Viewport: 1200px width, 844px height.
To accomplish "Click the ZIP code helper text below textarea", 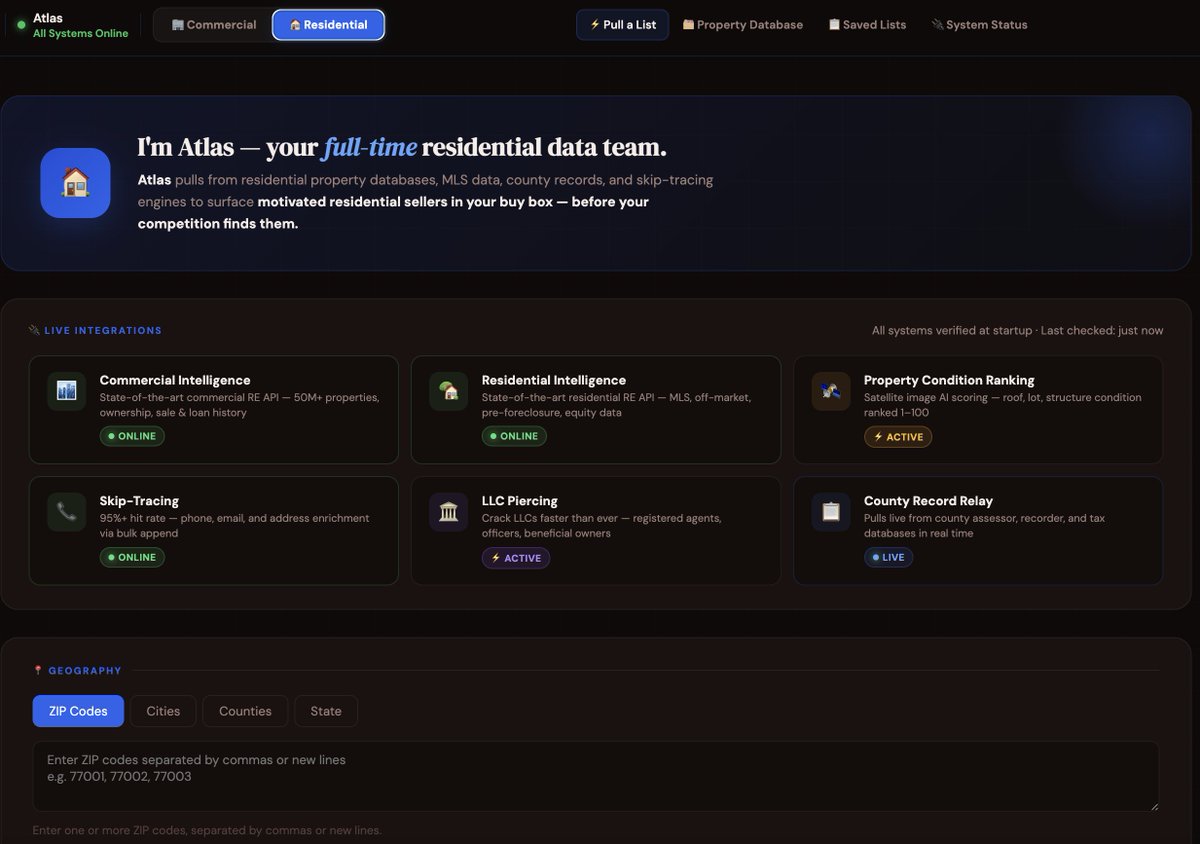I will (207, 830).
